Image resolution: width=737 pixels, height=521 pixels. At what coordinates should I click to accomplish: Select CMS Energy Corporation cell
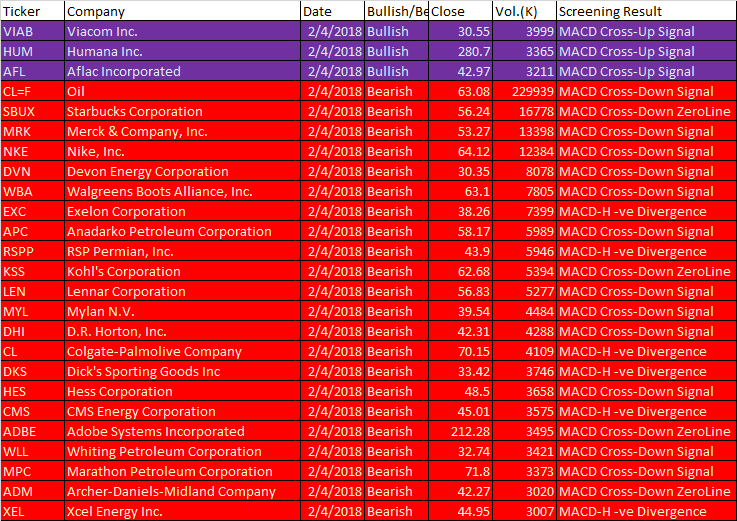[182, 411]
